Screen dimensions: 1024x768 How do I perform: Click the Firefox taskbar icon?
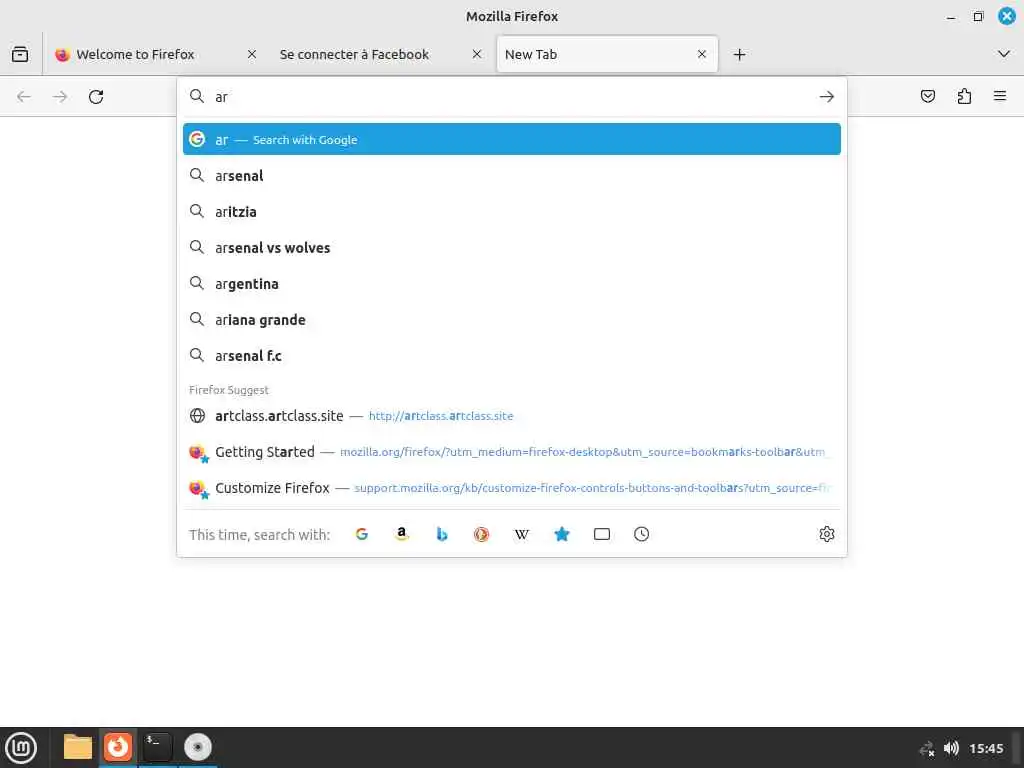(118, 747)
